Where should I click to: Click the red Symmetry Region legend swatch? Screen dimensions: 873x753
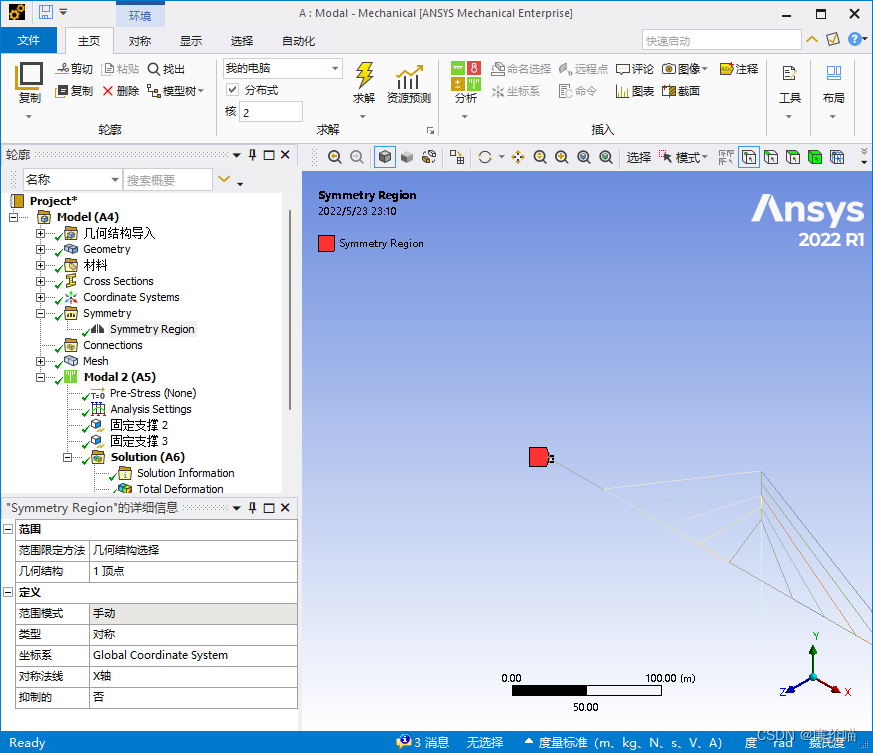[326, 243]
